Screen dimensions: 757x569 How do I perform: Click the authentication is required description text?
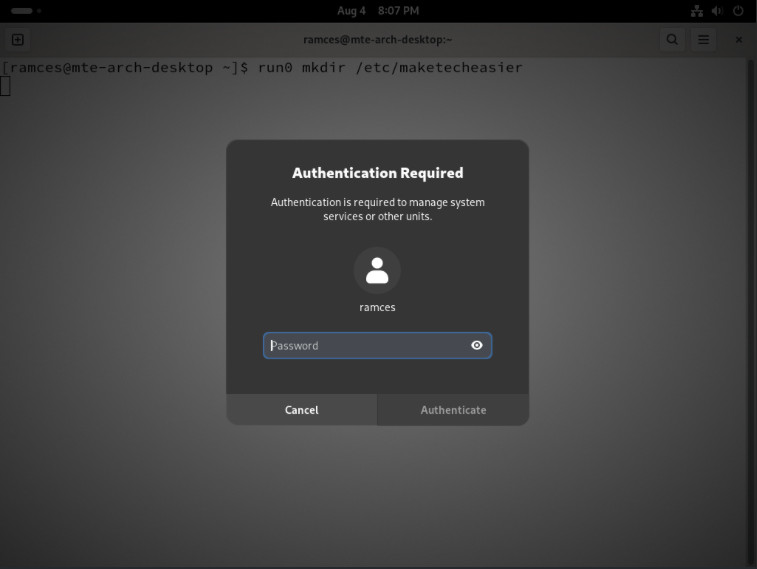click(x=378, y=209)
